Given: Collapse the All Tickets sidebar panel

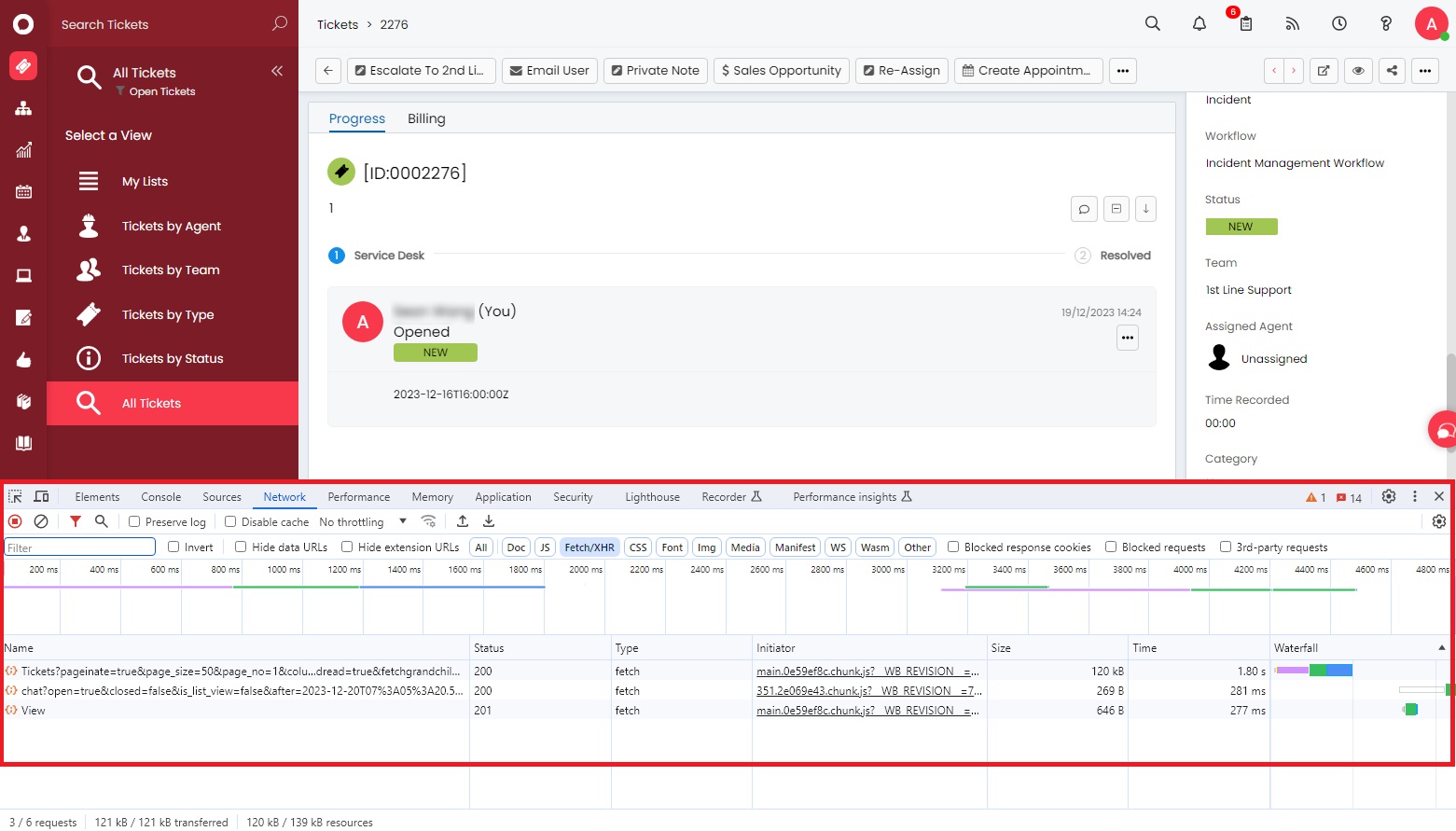Looking at the screenshot, I should tap(277, 71).
